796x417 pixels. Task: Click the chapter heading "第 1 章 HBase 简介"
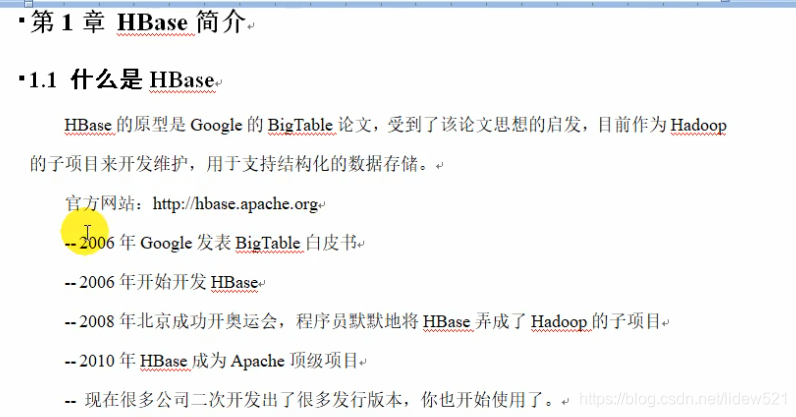click(138, 23)
